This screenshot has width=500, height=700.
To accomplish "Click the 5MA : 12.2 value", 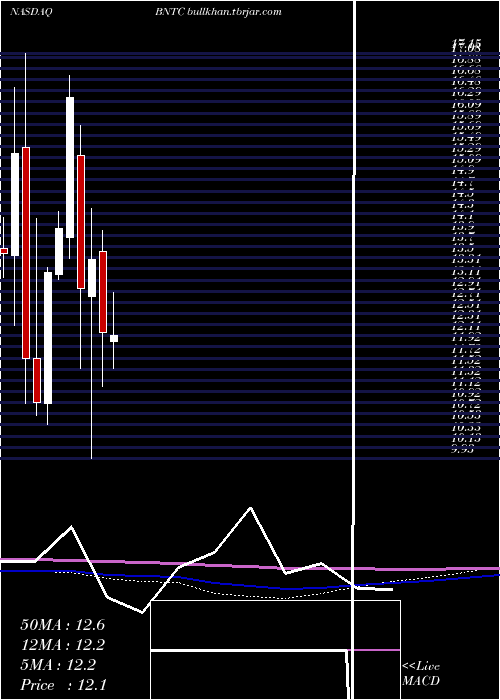I will (58, 665).
